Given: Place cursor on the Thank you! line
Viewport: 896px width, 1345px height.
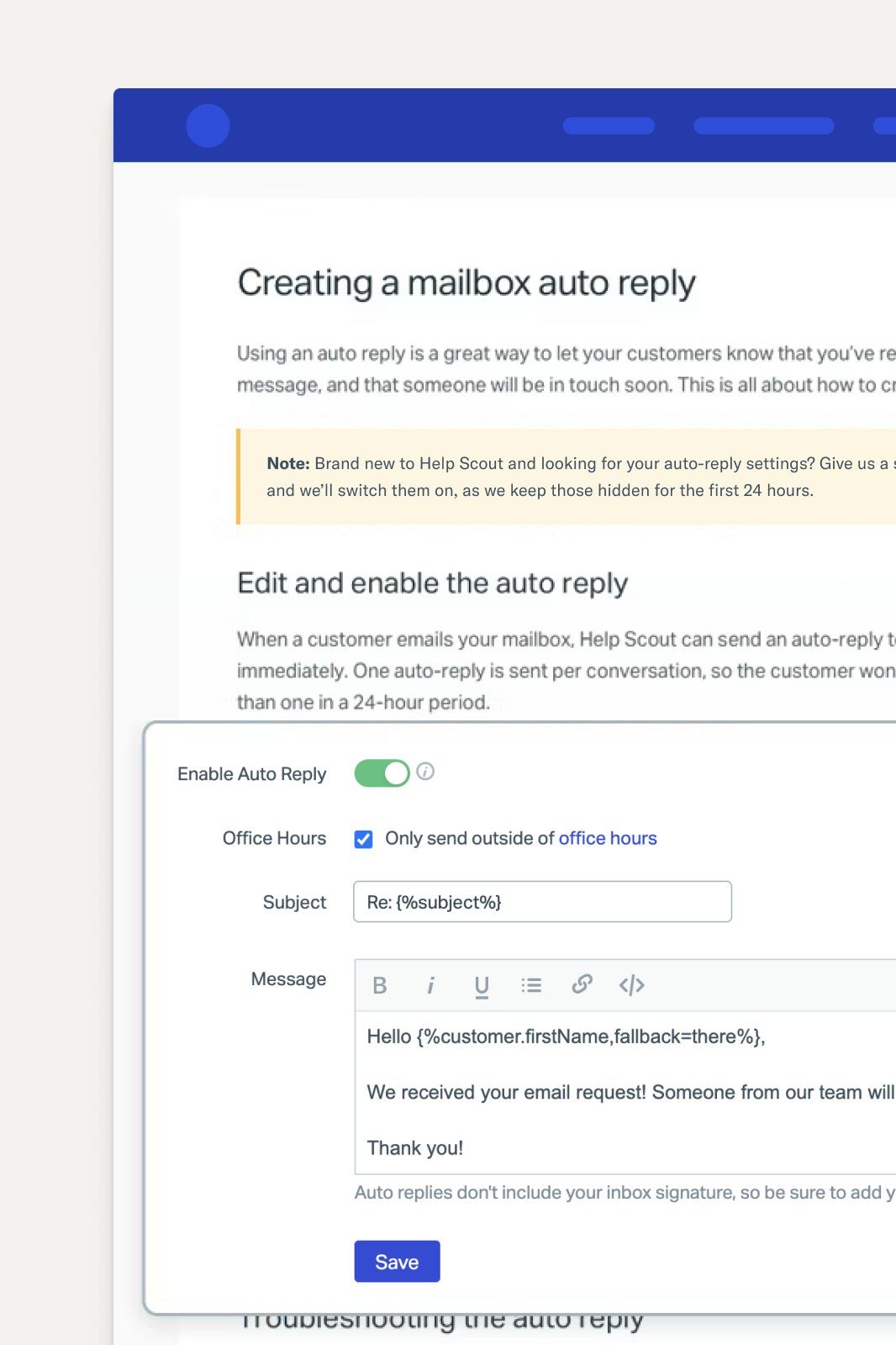Looking at the screenshot, I should coord(415,1148).
